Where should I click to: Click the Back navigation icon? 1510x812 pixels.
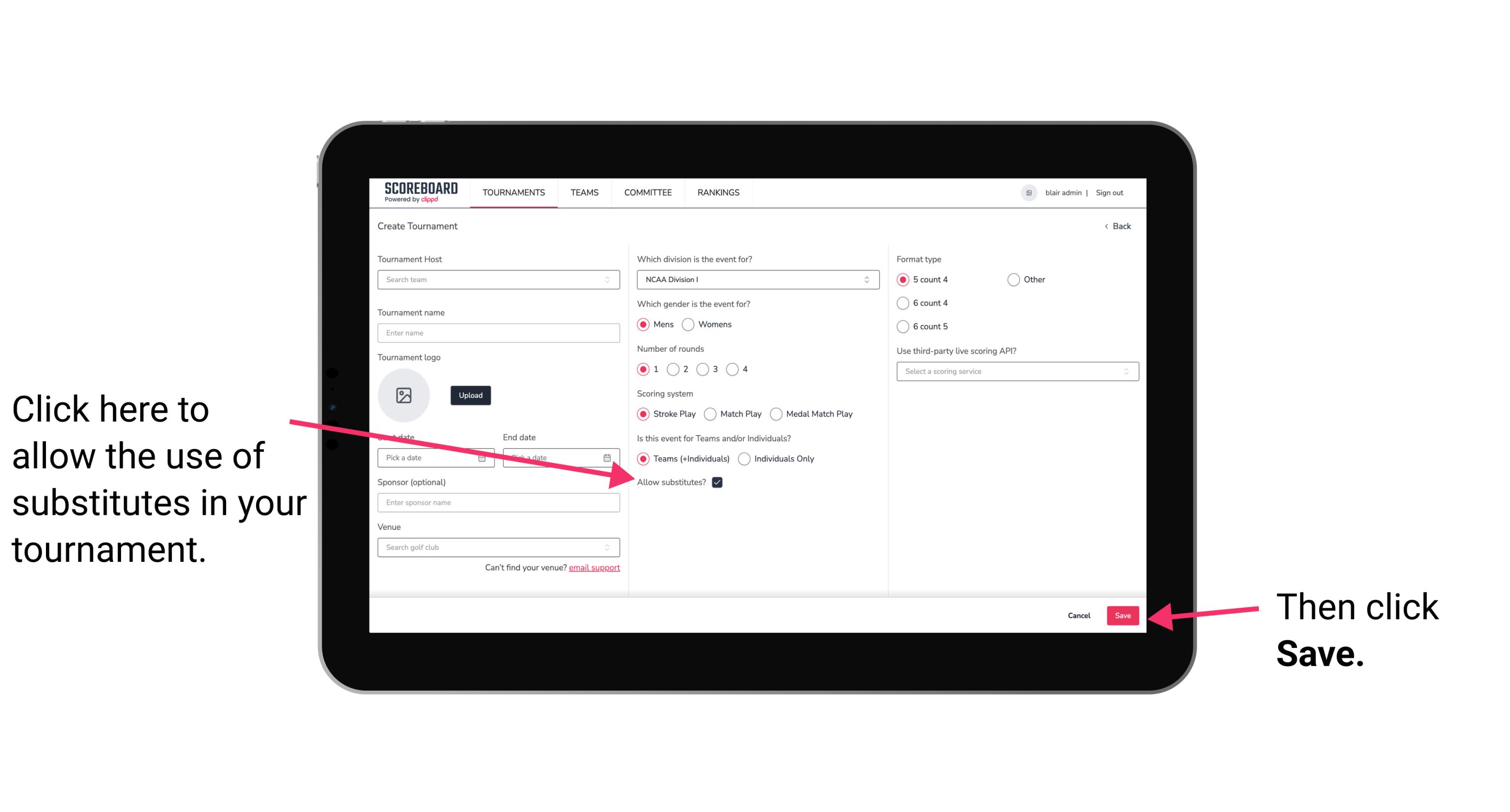pos(1107,226)
